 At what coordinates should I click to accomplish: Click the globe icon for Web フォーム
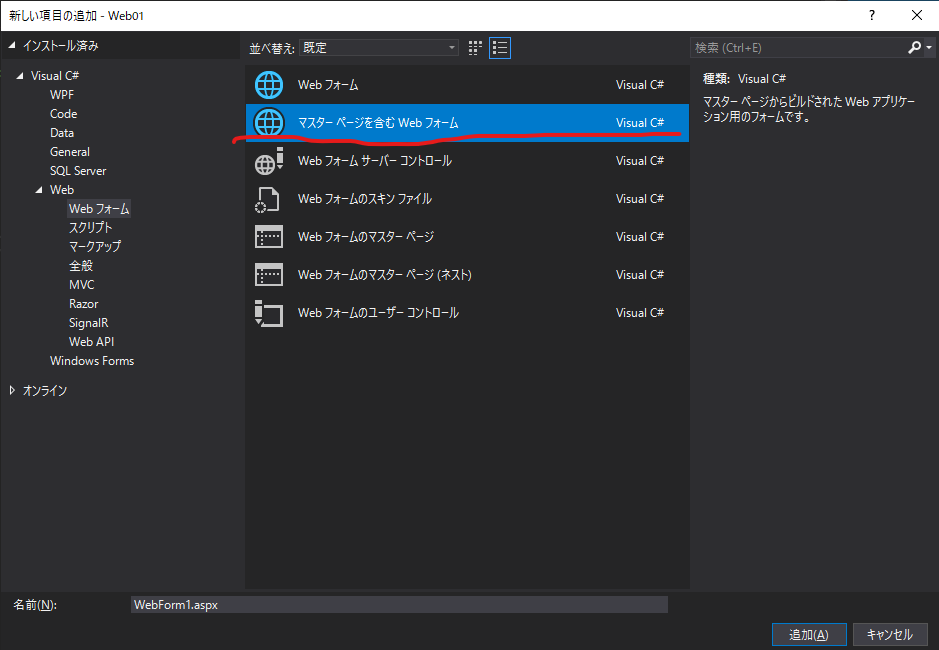(x=269, y=84)
